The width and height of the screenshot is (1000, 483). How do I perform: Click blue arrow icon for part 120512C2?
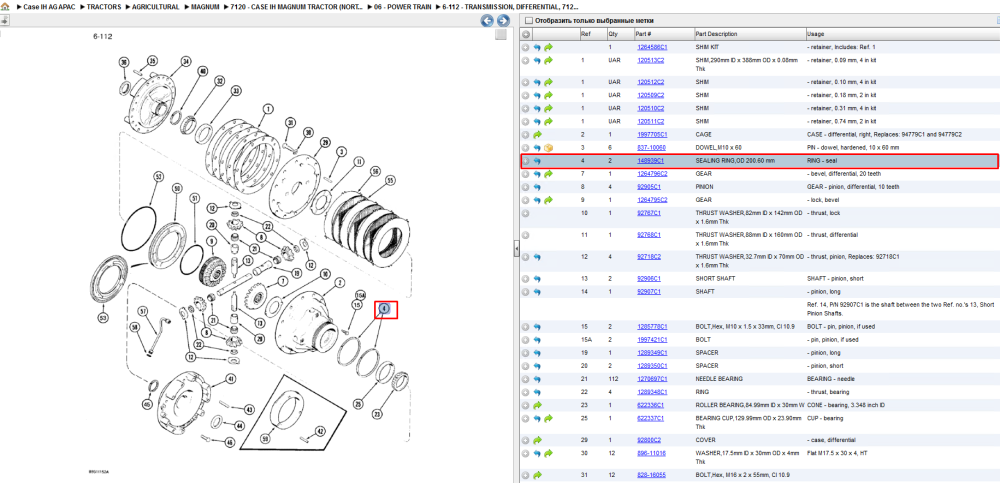click(537, 82)
